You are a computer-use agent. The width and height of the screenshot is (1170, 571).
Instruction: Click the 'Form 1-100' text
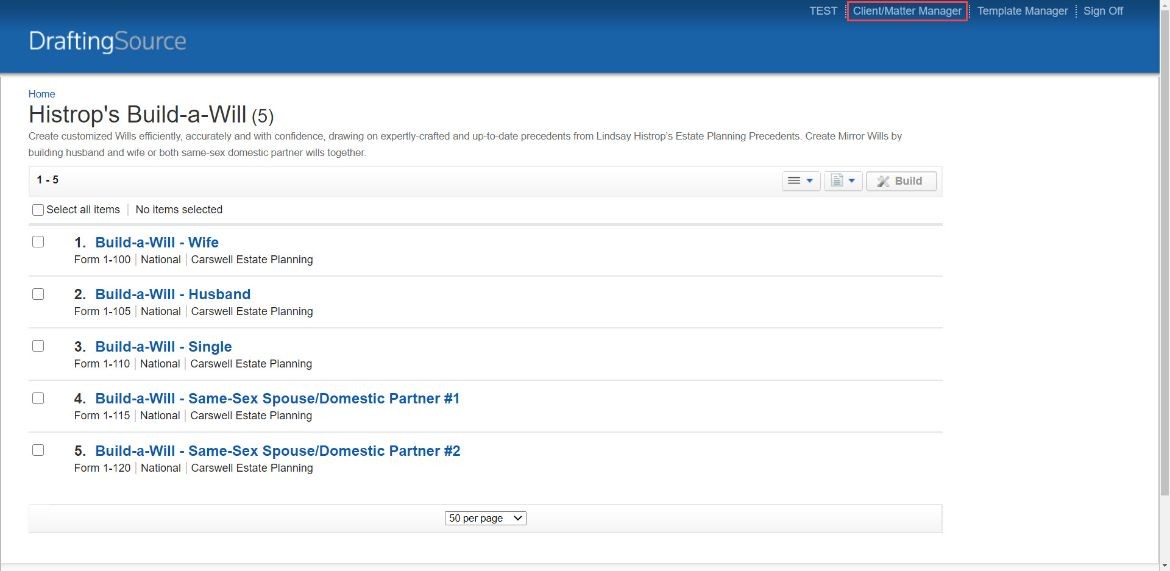point(102,260)
